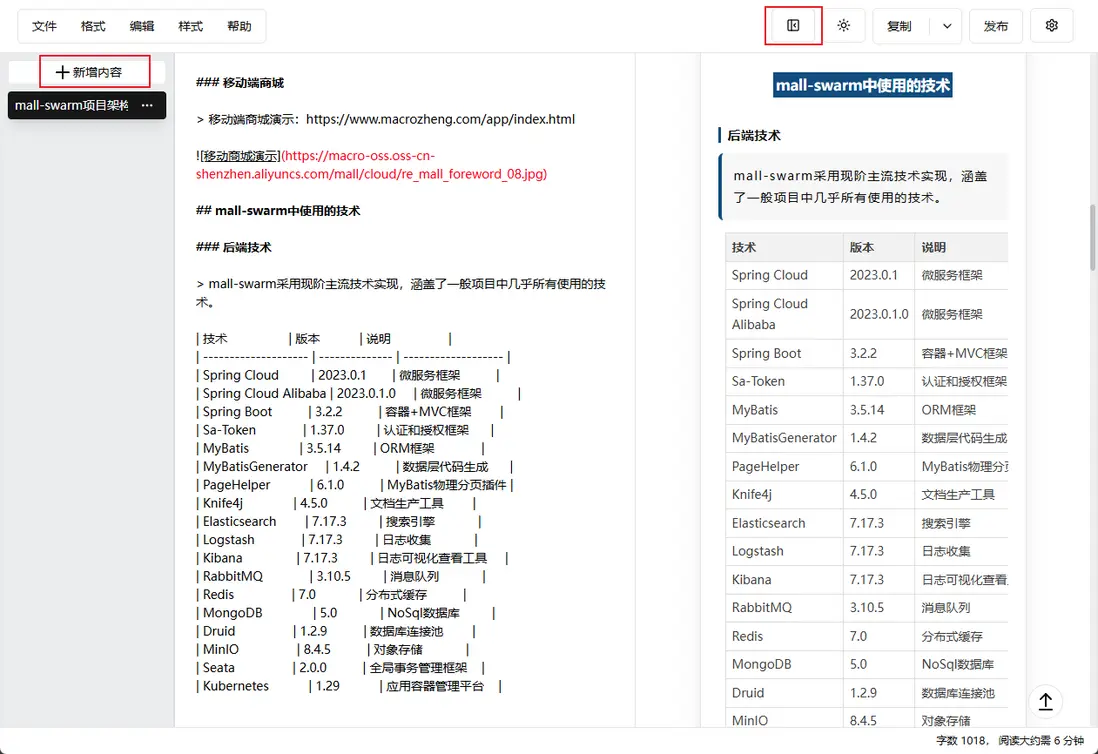Click the blockquote text in preview
1098x754 pixels.
coord(860,187)
